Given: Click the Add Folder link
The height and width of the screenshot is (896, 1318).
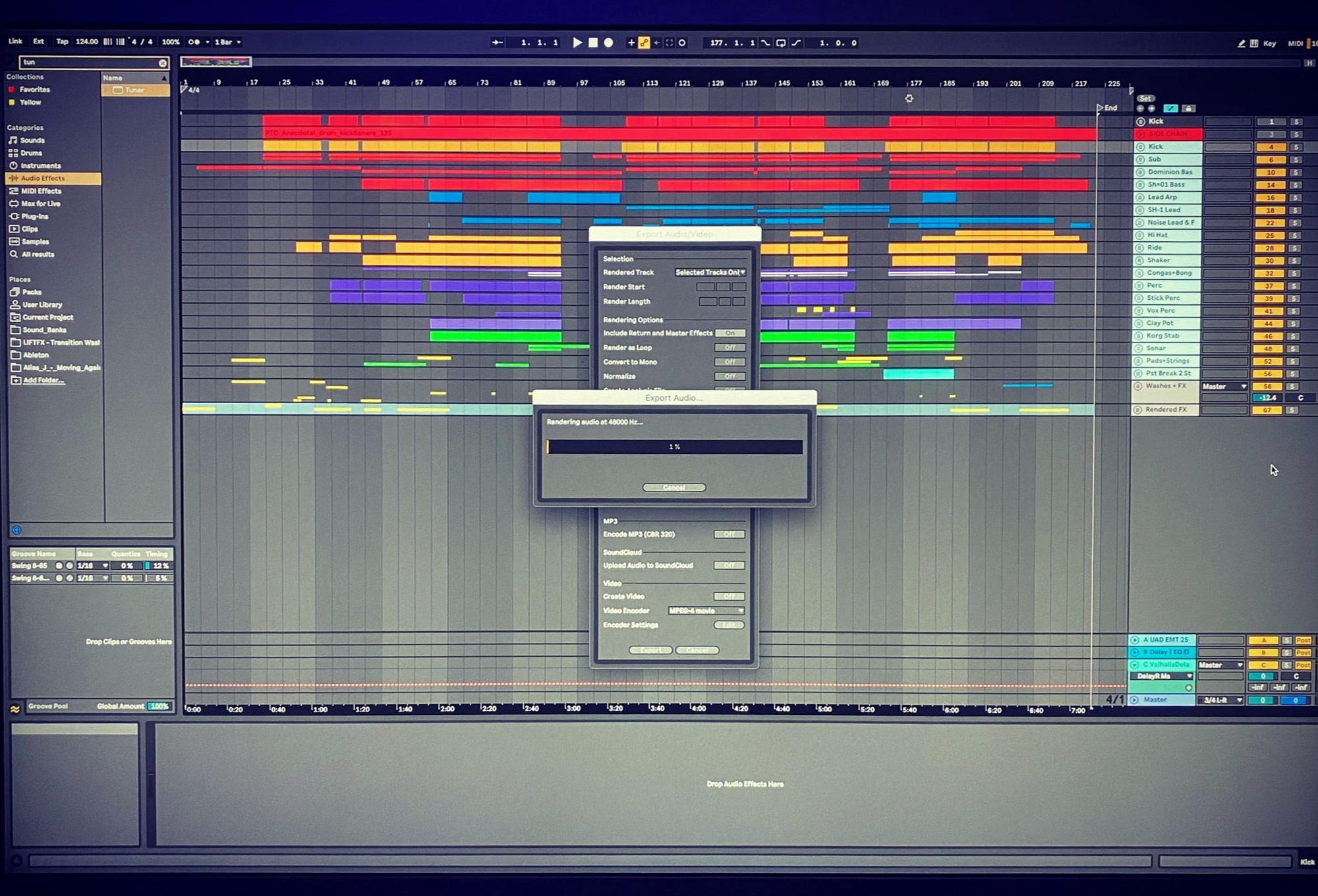Looking at the screenshot, I should pos(43,380).
